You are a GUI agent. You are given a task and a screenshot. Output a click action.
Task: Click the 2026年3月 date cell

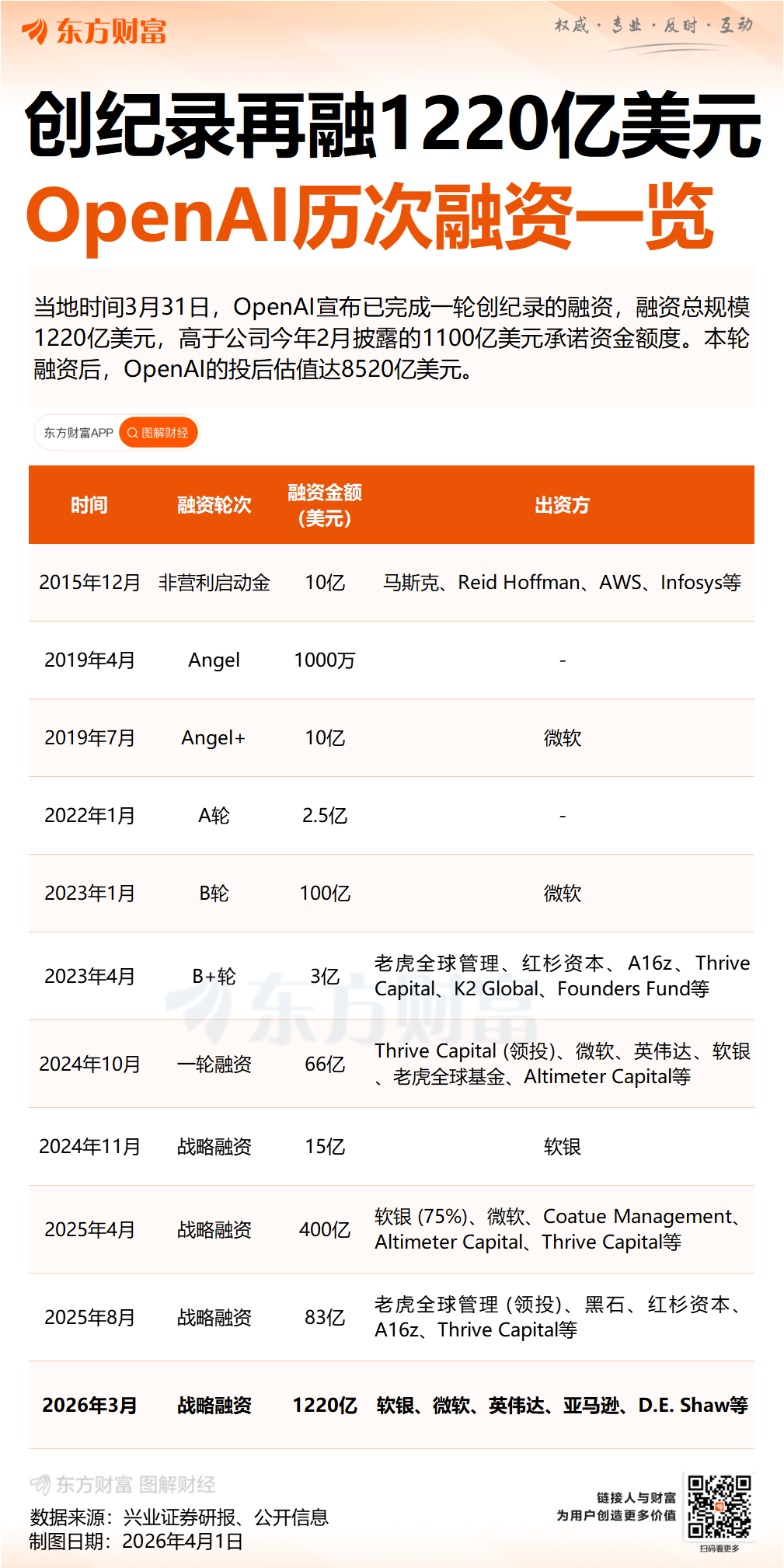tap(90, 1405)
